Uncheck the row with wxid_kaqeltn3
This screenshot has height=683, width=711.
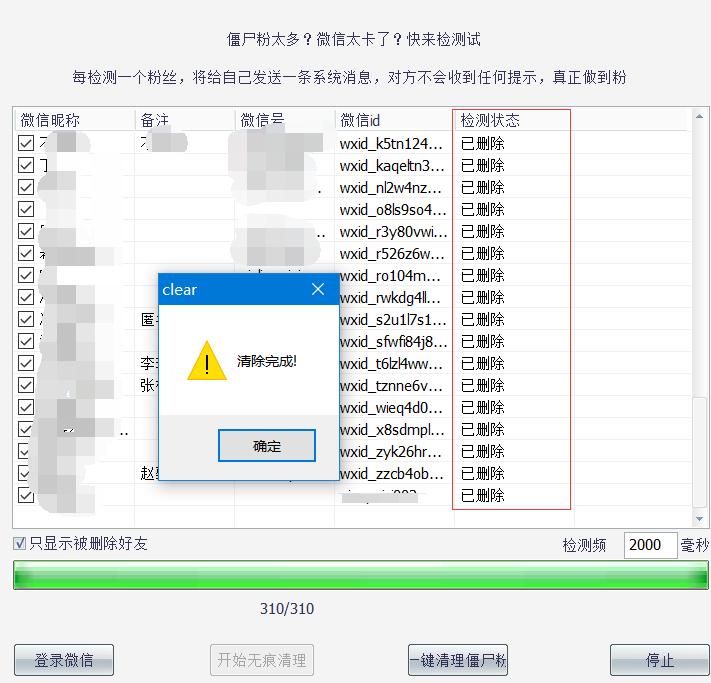click(x=26, y=165)
